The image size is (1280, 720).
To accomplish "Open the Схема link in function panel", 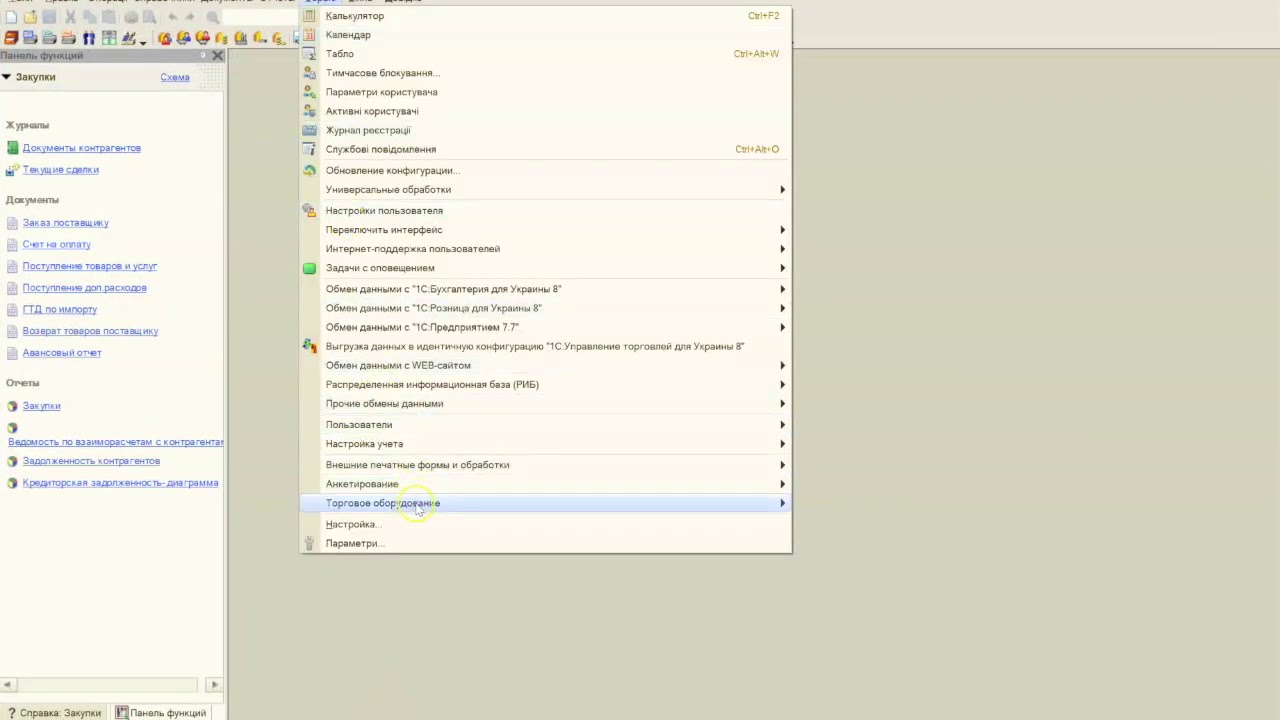I will click(x=175, y=77).
